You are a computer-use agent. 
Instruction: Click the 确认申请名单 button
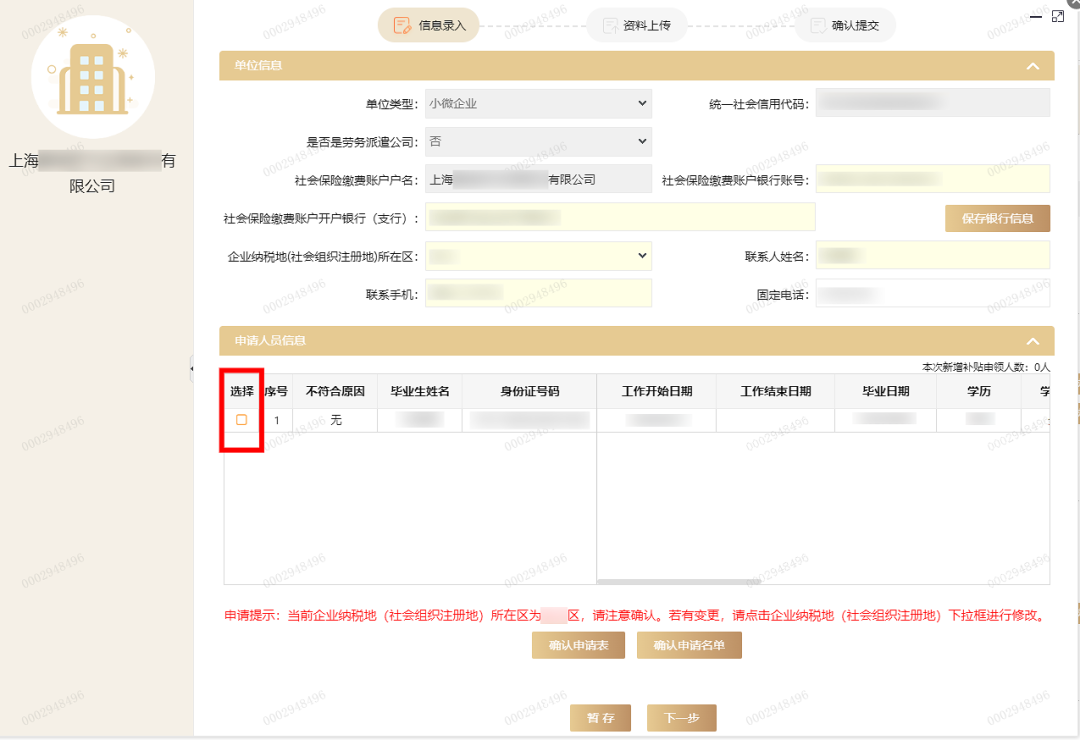click(x=689, y=646)
